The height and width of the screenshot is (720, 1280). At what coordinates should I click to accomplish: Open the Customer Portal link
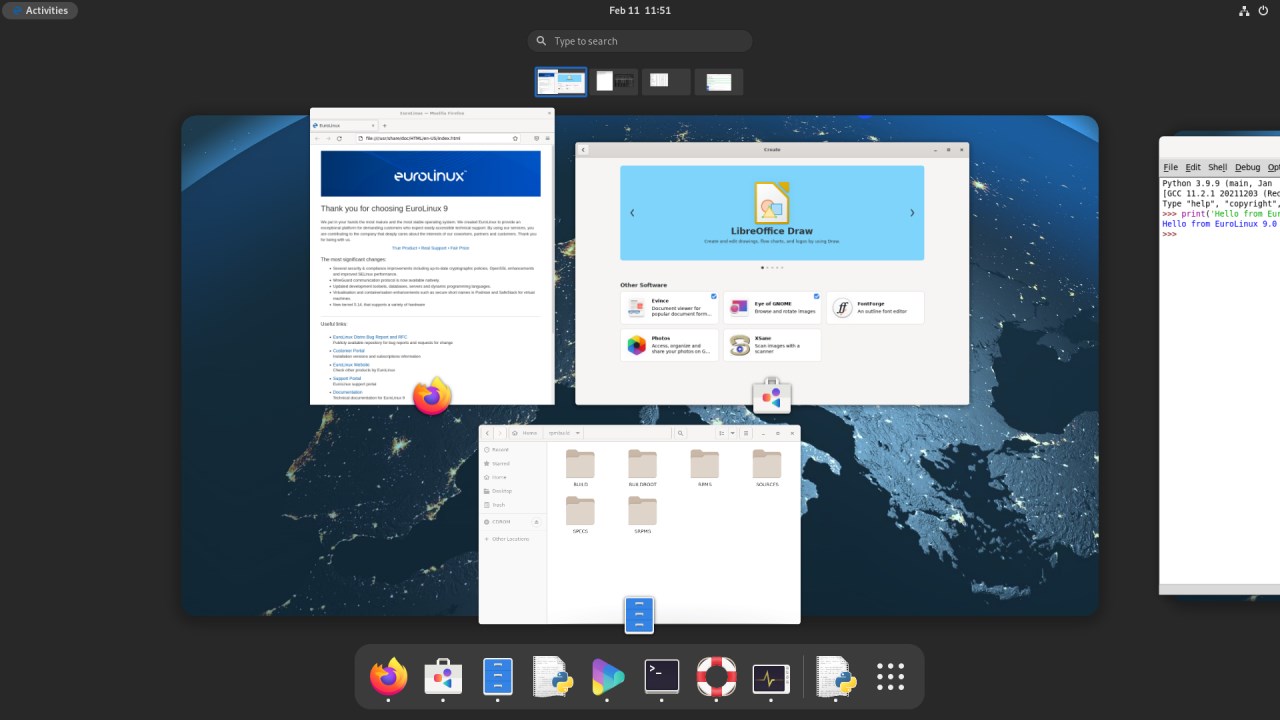tap(349, 351)
